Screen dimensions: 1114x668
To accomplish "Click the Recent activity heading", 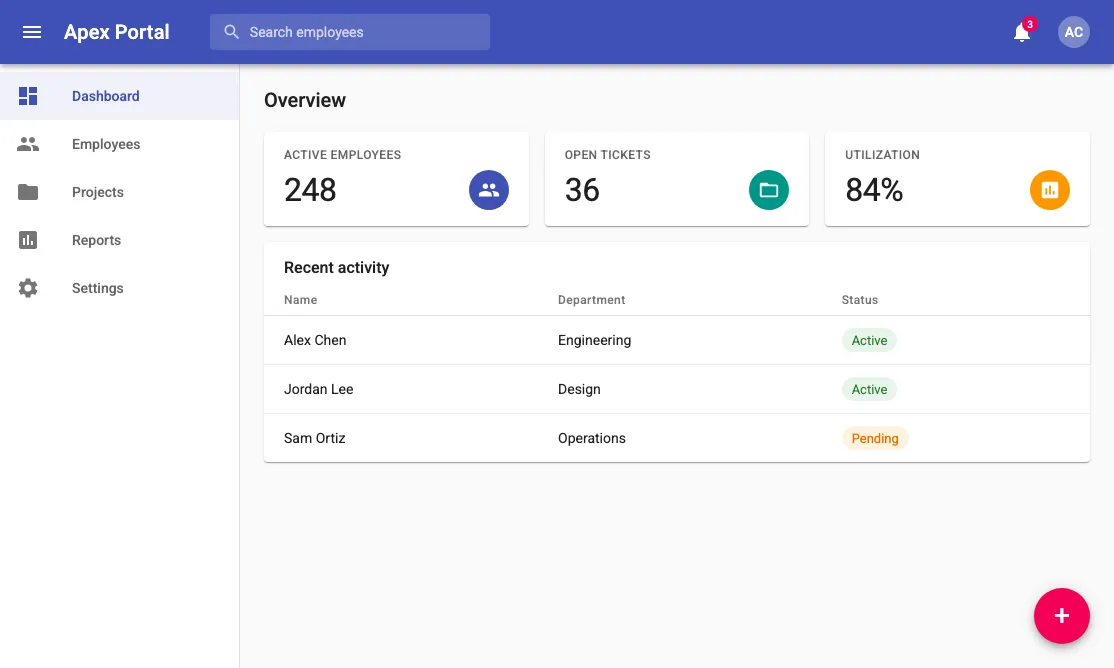I will point(336,267).
